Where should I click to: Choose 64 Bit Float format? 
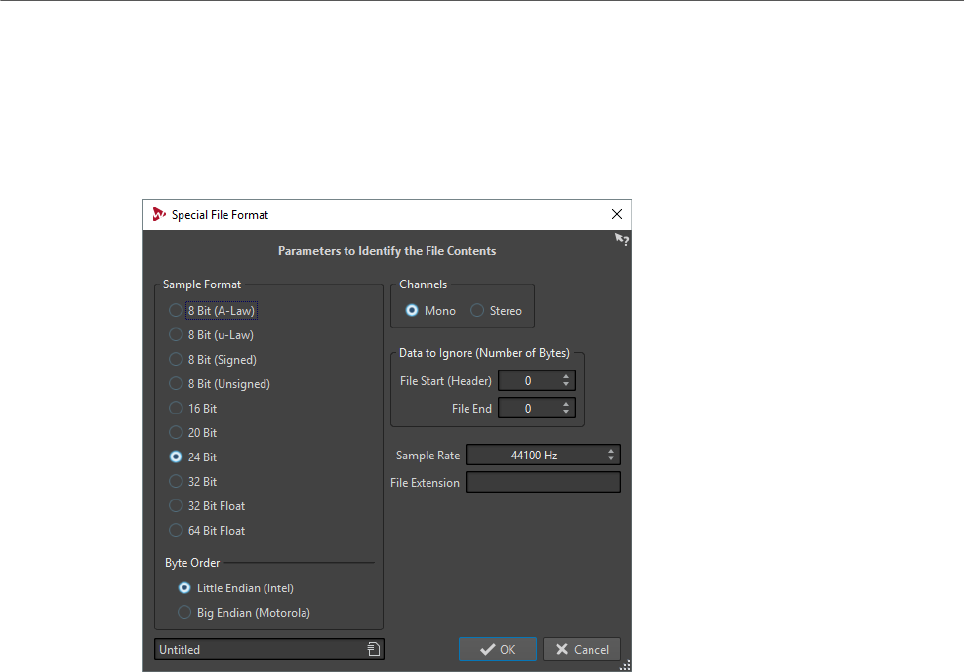(x=207, y=530)
